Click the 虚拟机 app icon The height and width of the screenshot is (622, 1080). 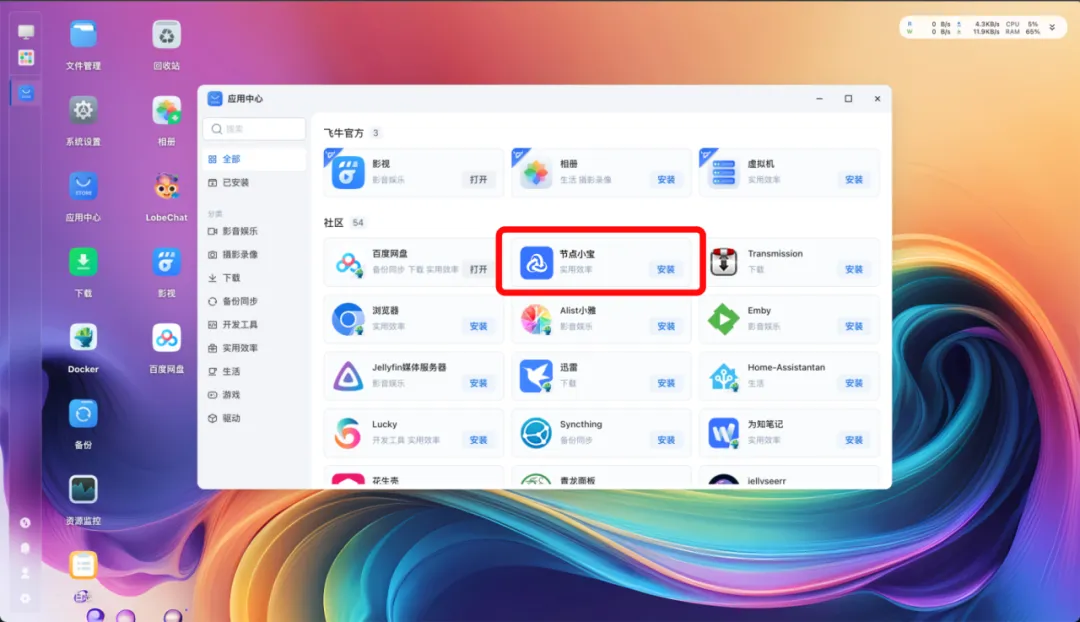(x=724, y=172)
